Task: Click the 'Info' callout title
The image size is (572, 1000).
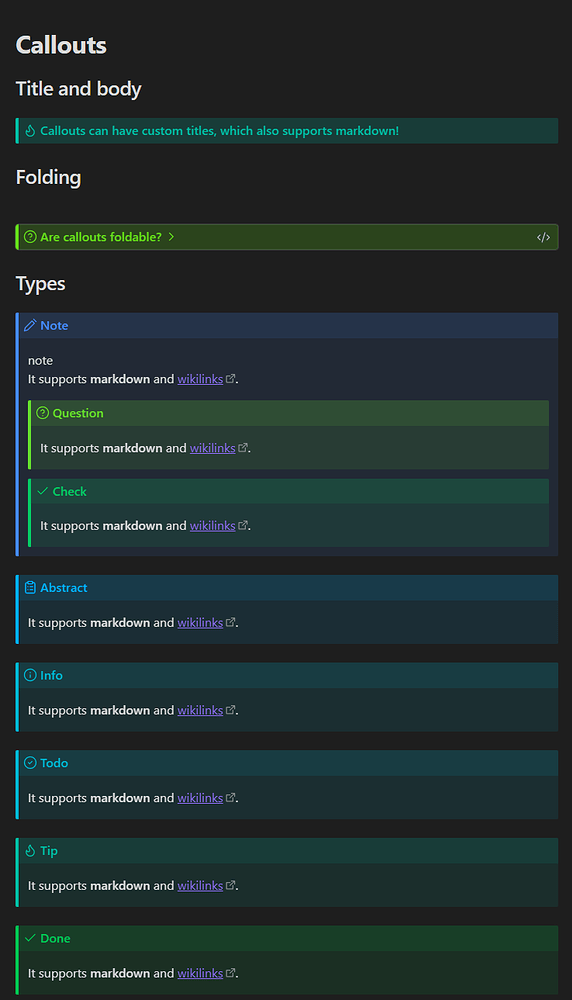Action: 52,675
